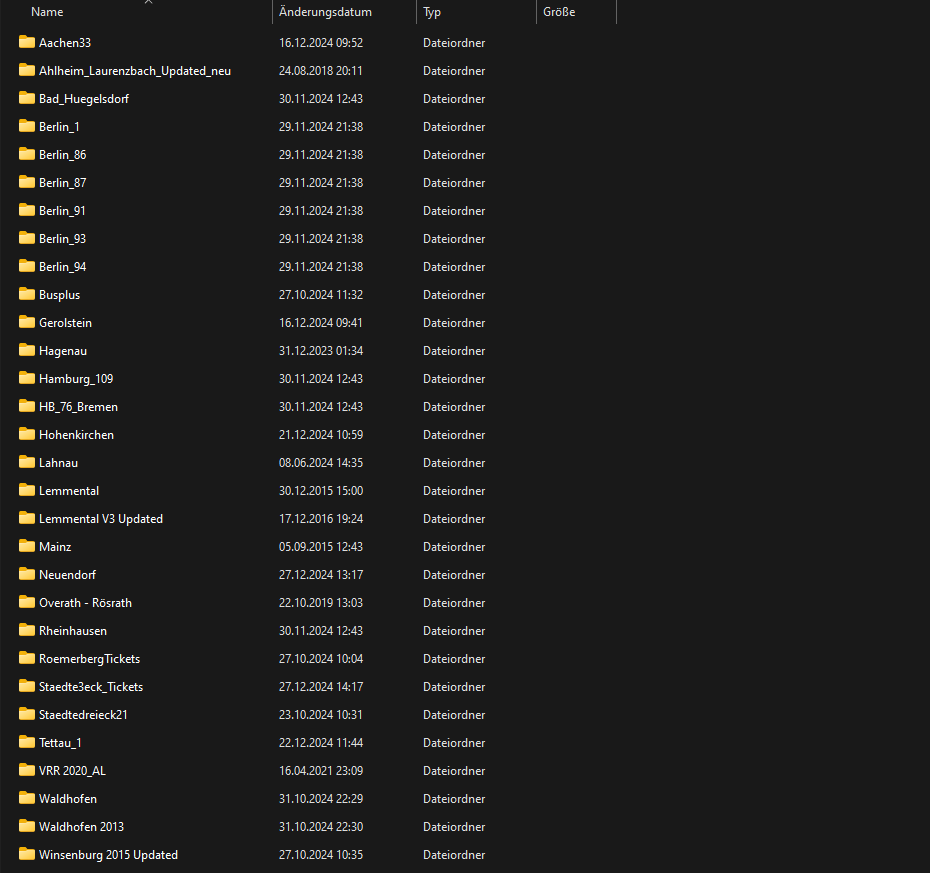Screen dimensions: 930x873
Task: Toggle sort direction arrow above Name
Action: (148, 2)
